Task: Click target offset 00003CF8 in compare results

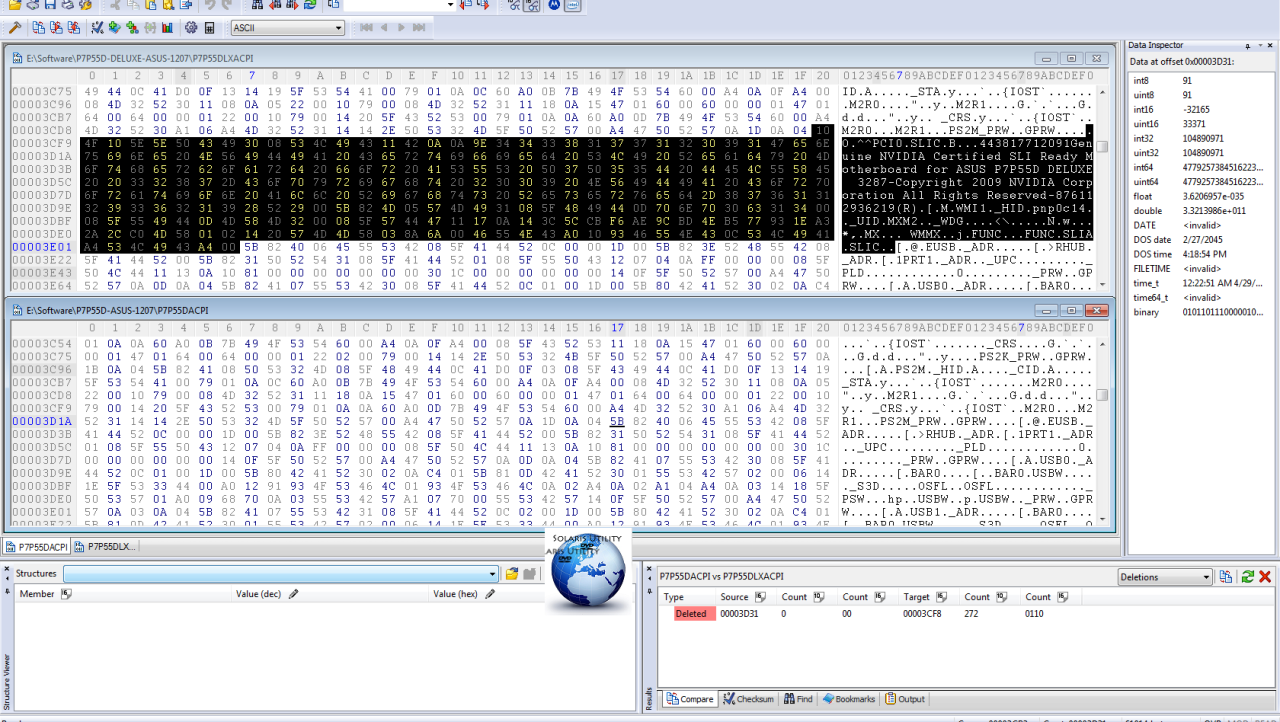Action: point(922,614)
